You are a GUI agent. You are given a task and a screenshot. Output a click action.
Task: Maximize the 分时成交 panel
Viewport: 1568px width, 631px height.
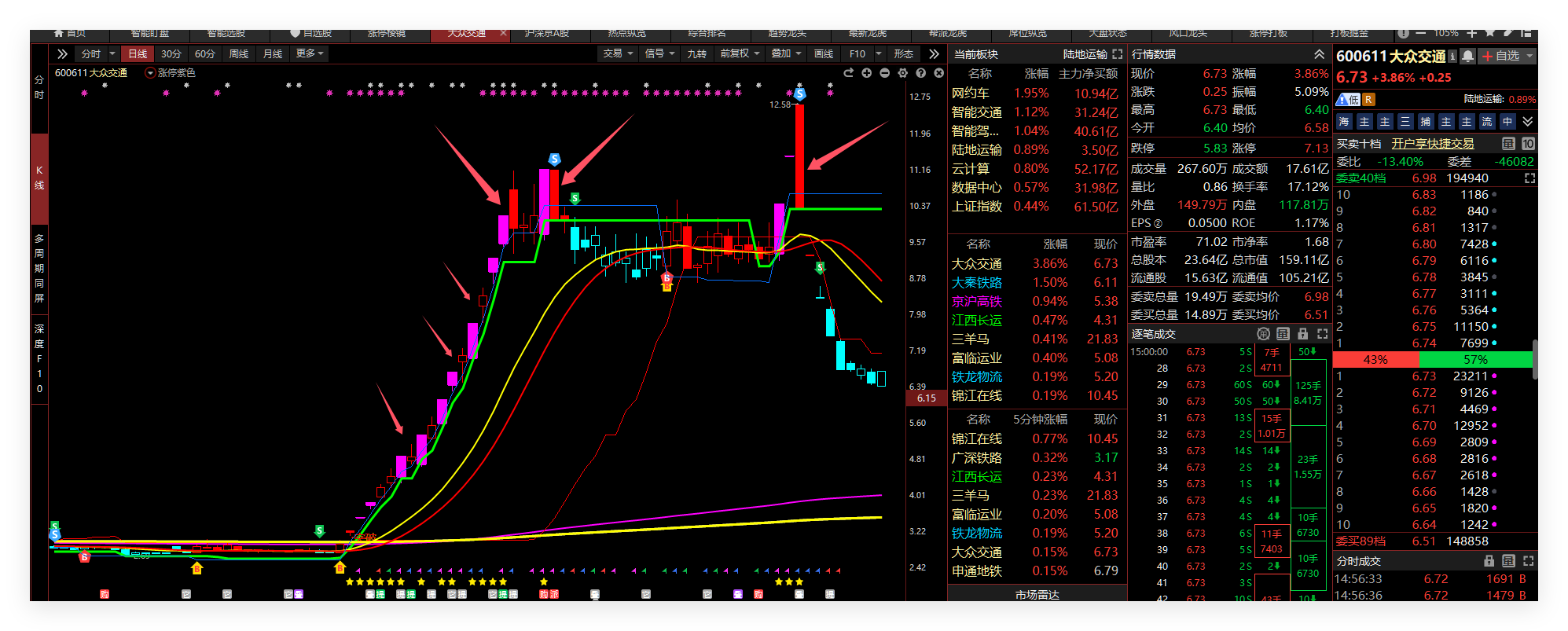click(1528, 561)
